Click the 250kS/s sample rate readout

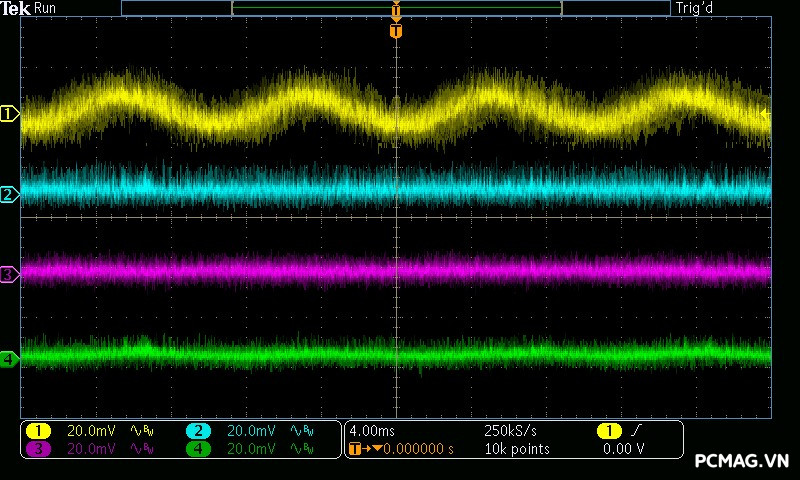click(x=509, y=431)
